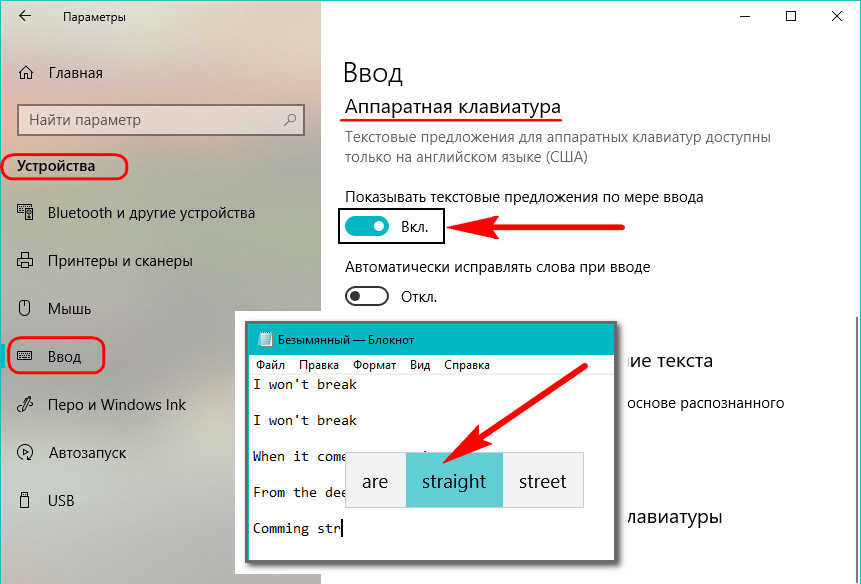This screenshot has height=584, width=861.
Task: Click the Ввод page title
Action: point(373,72)
